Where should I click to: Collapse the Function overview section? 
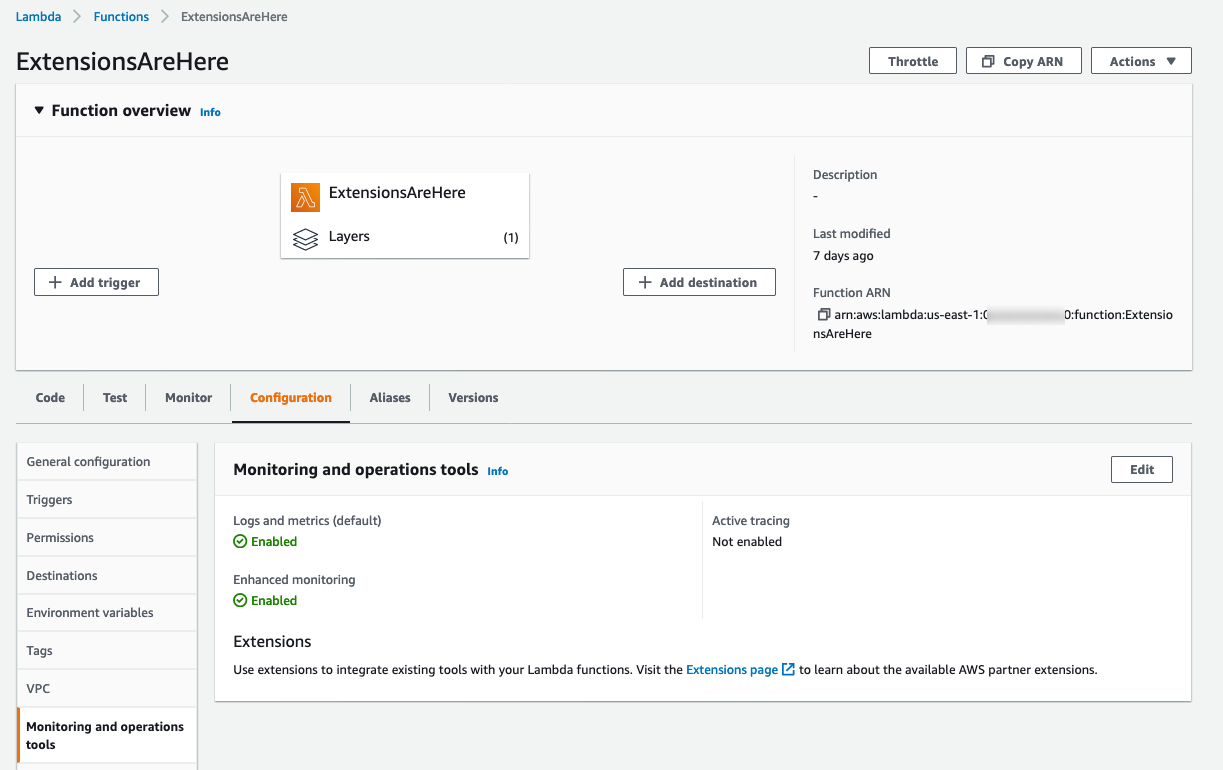point(39,111)
